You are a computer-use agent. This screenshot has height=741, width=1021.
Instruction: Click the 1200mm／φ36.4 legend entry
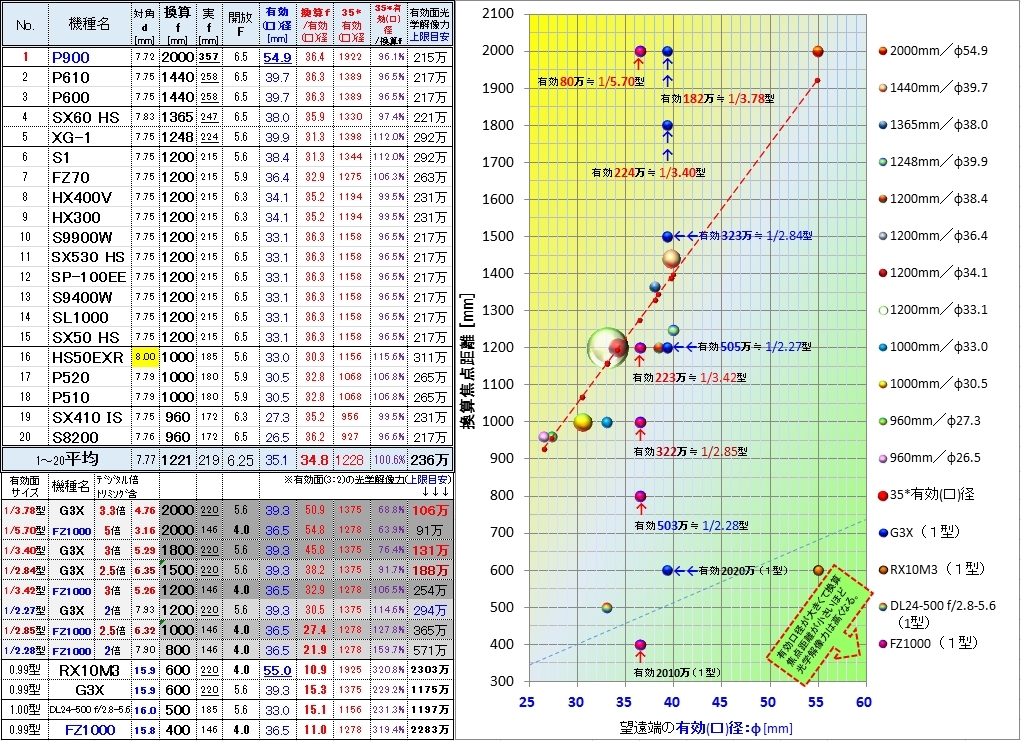tap(932, 236)
